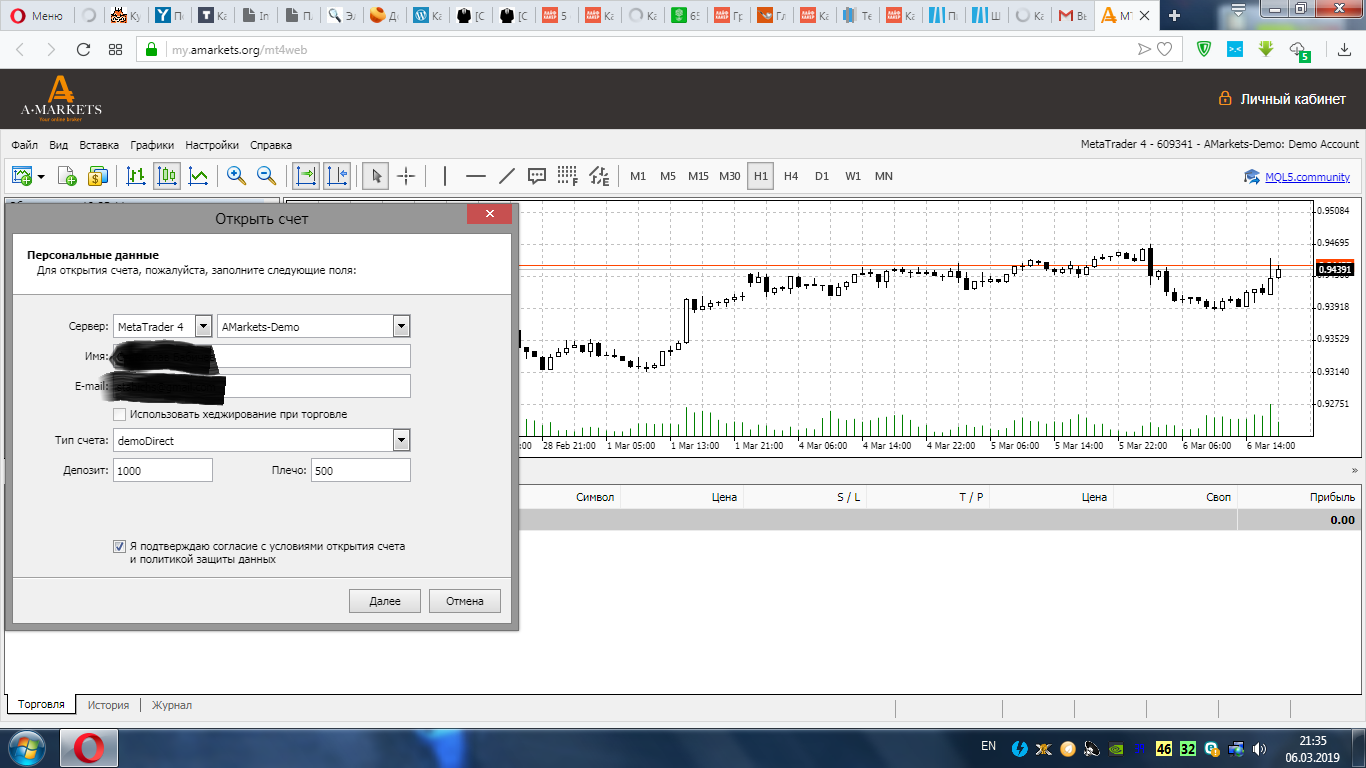Open a new browser tab
Screen dimensions: 1366x768
click(1174, 15)
